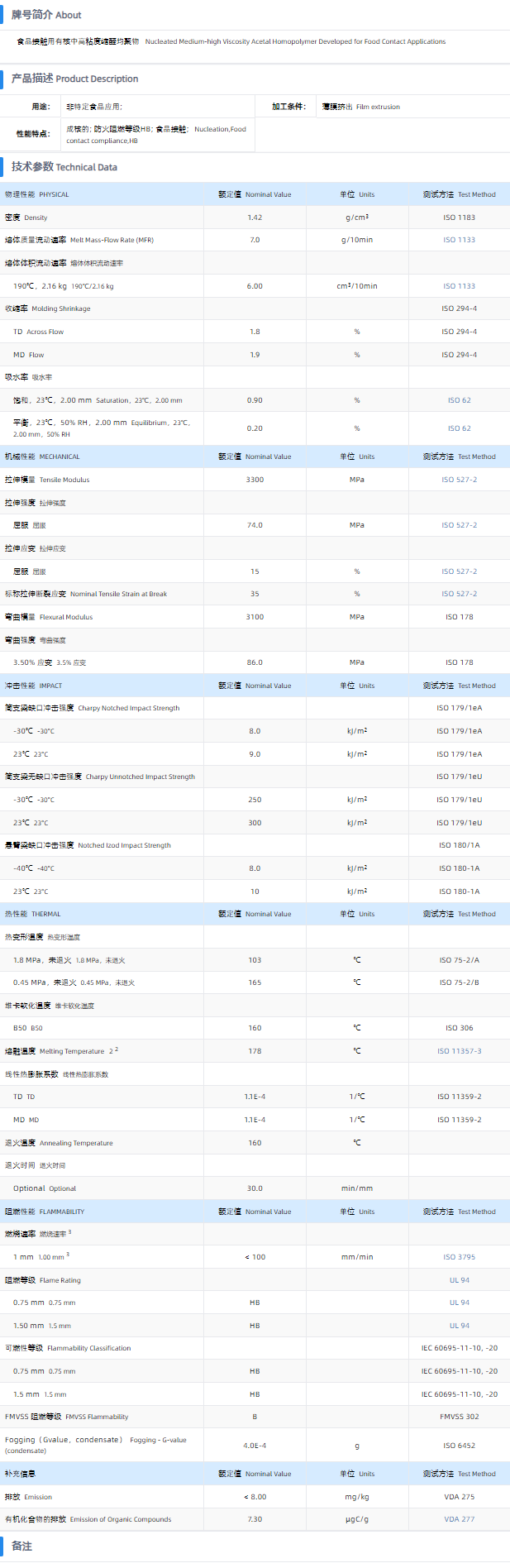Select the About section heading
This screenshot has width=510, height=1568.
pos(46,15)
